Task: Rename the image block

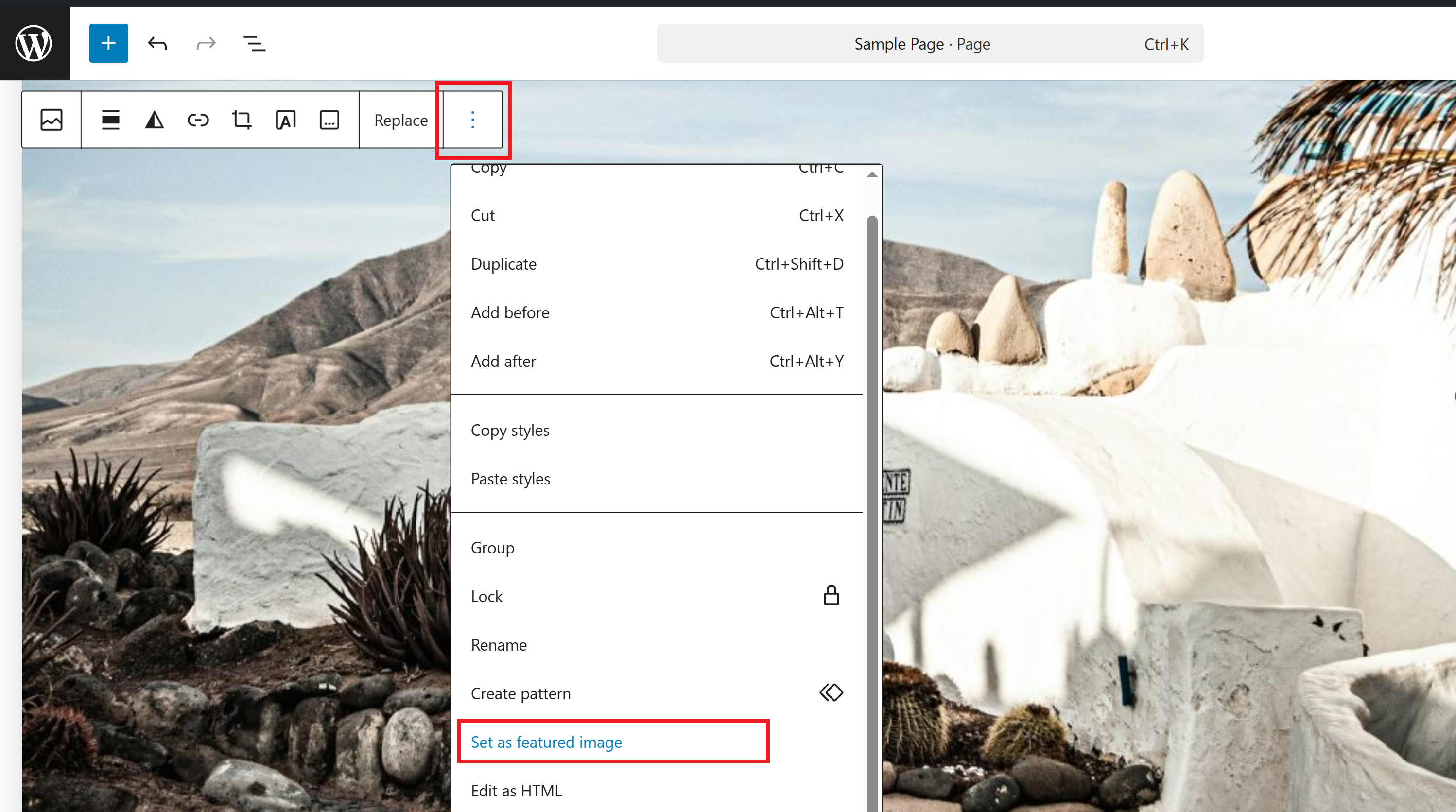Action: 657,645
